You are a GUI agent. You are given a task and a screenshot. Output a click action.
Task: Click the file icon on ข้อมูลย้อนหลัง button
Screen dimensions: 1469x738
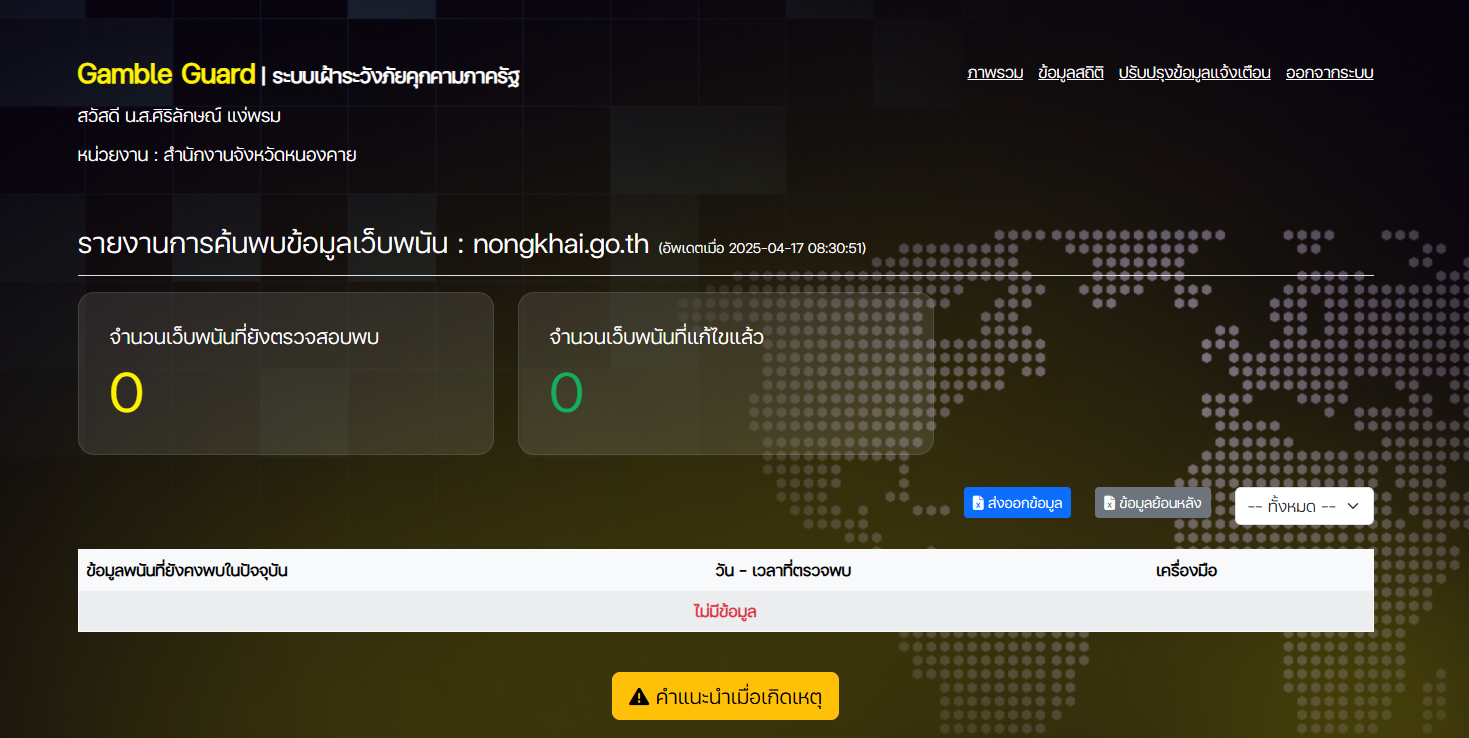coord(1109,503)
